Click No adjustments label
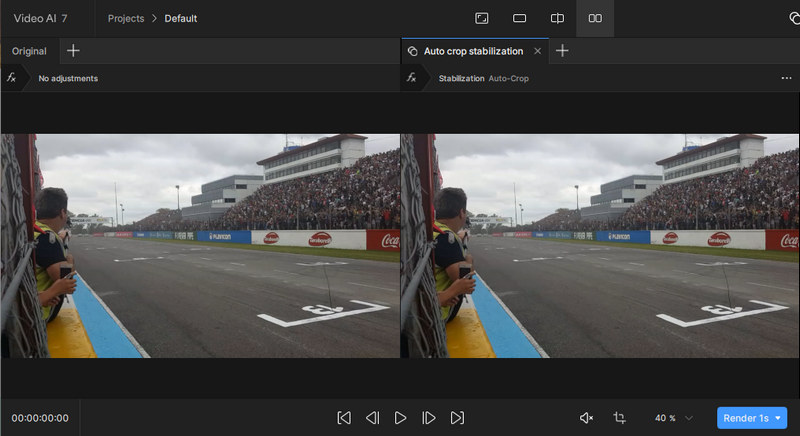The height and width of the screenshot is (436, 800). tap(68, 79)
